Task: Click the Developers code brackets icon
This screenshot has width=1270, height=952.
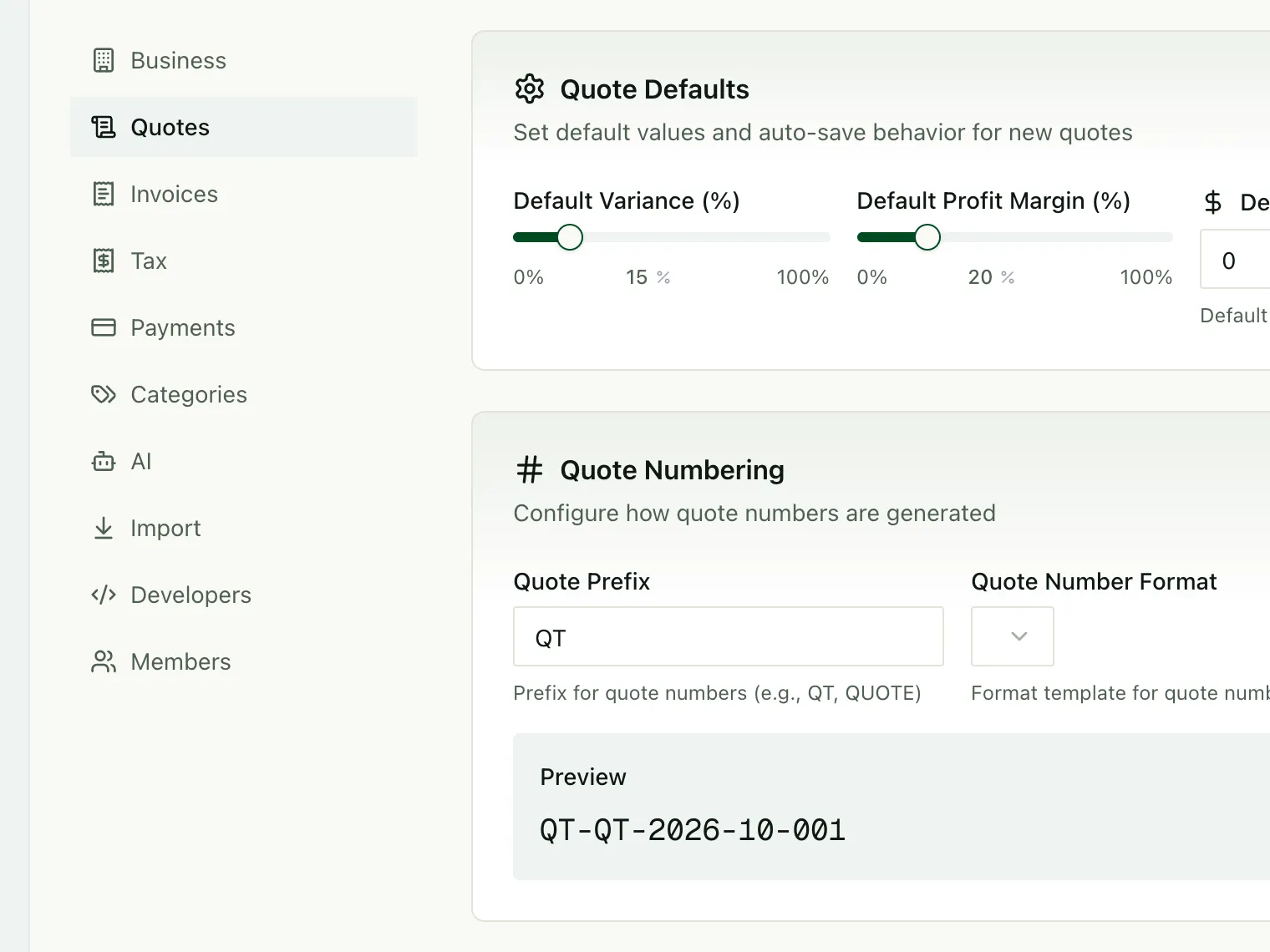Action: pyautogui.click(x=104, y=595)
